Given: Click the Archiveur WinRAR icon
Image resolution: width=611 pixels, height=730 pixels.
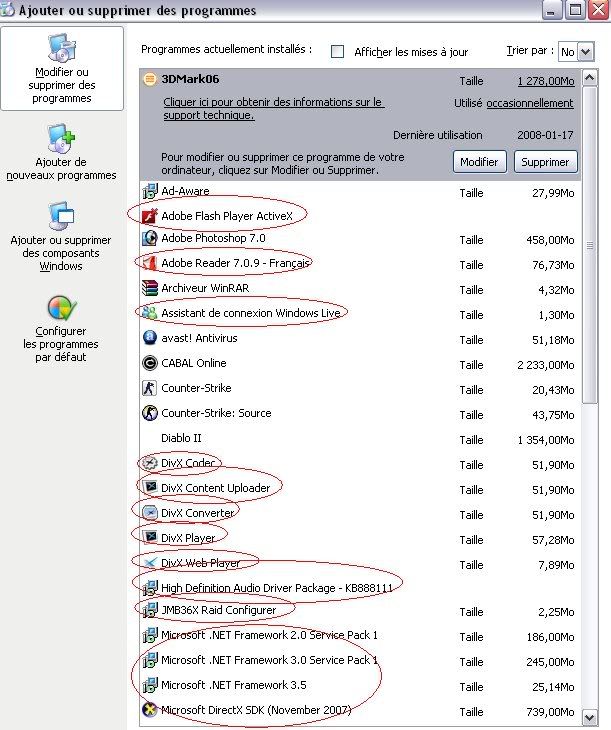Looking at the screenshot, I should 150,288.
